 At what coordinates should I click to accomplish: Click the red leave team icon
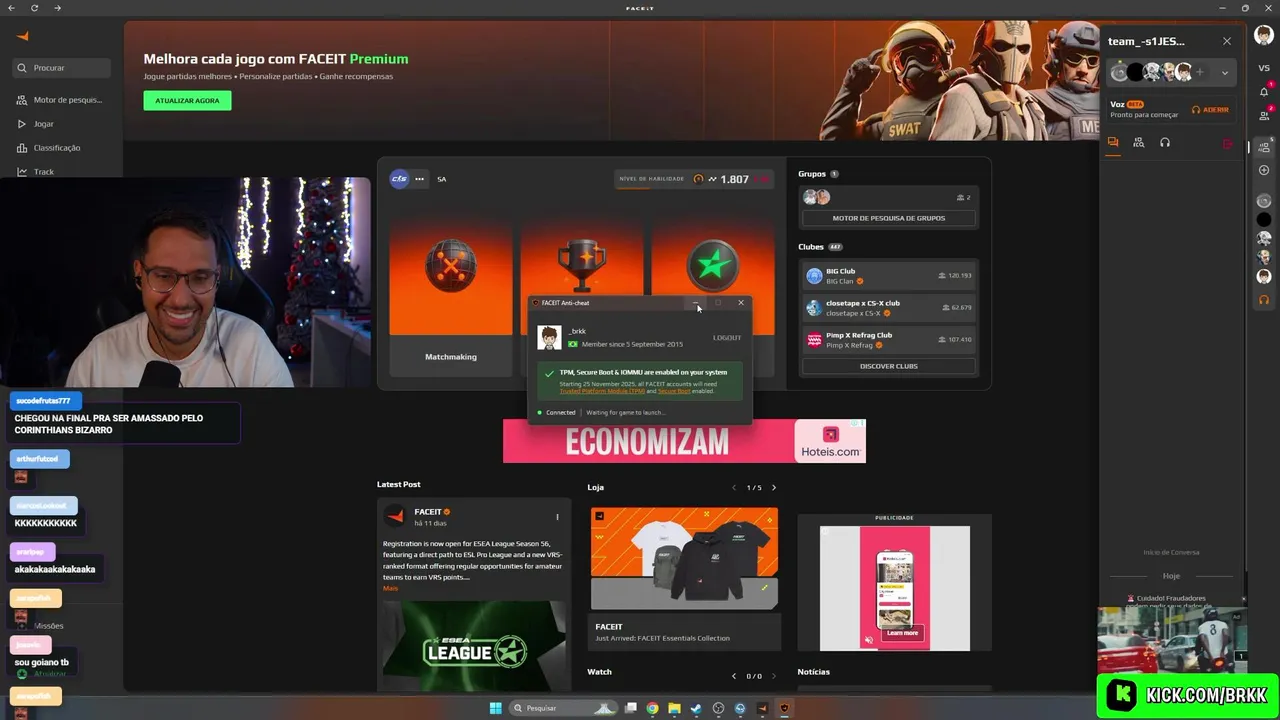pyautogui.click(x=1228, y=144)
